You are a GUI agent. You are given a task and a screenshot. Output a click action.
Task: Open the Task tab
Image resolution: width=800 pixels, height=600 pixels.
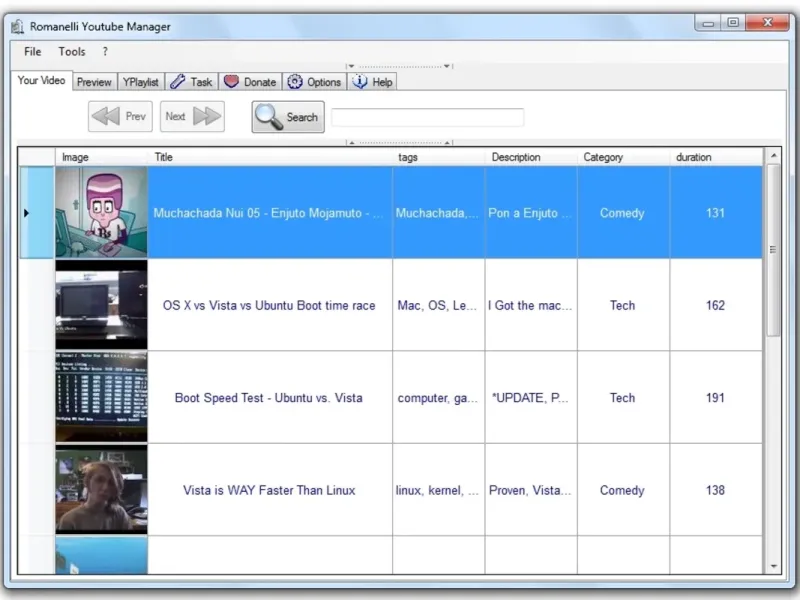click(191, 82)
